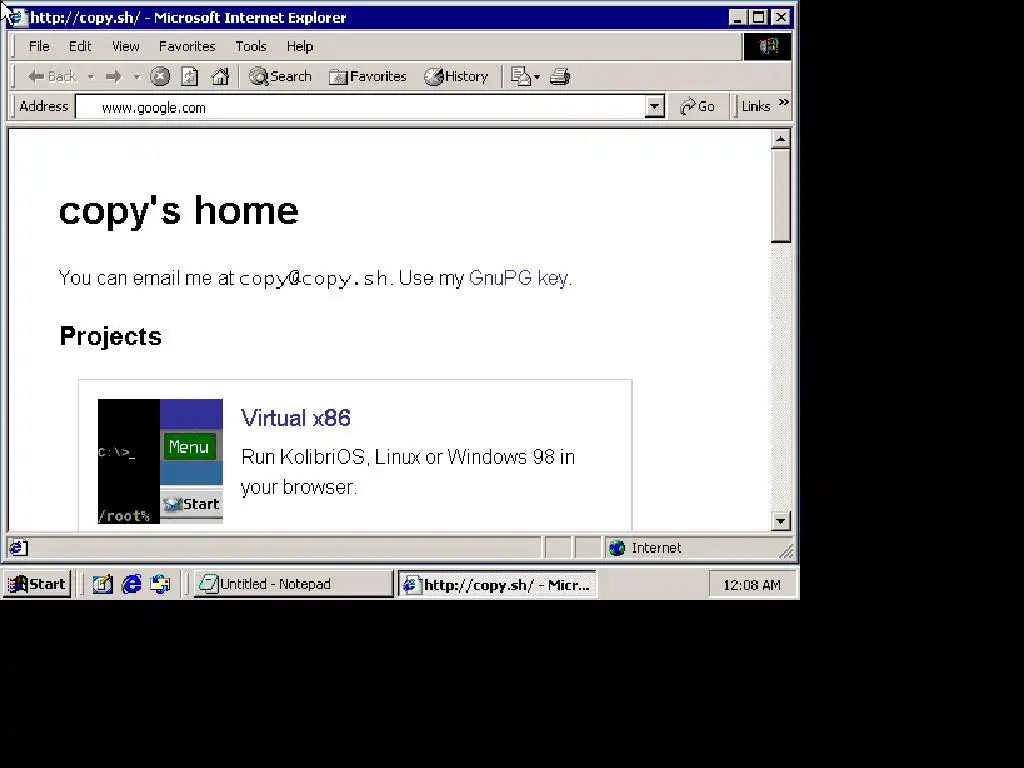Click the Internet zone globe icon

(617, 548)
